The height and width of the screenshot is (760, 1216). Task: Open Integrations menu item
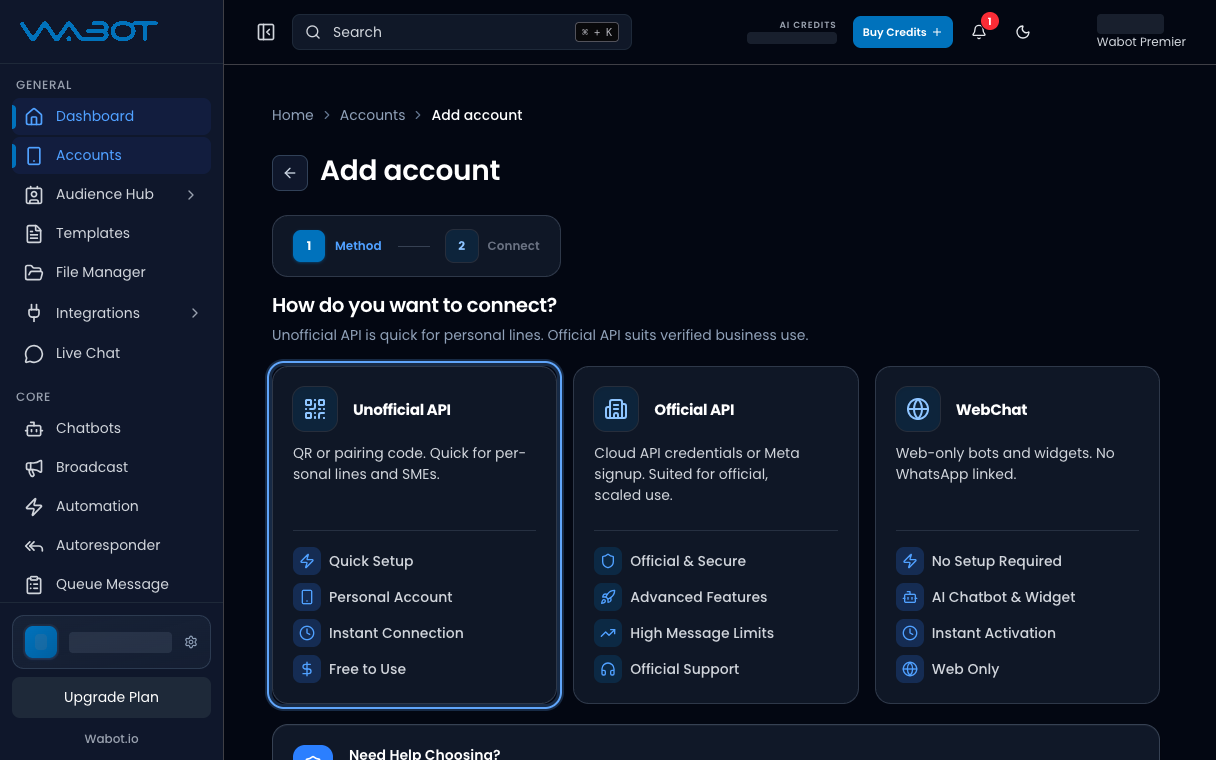tap(112, 313)
